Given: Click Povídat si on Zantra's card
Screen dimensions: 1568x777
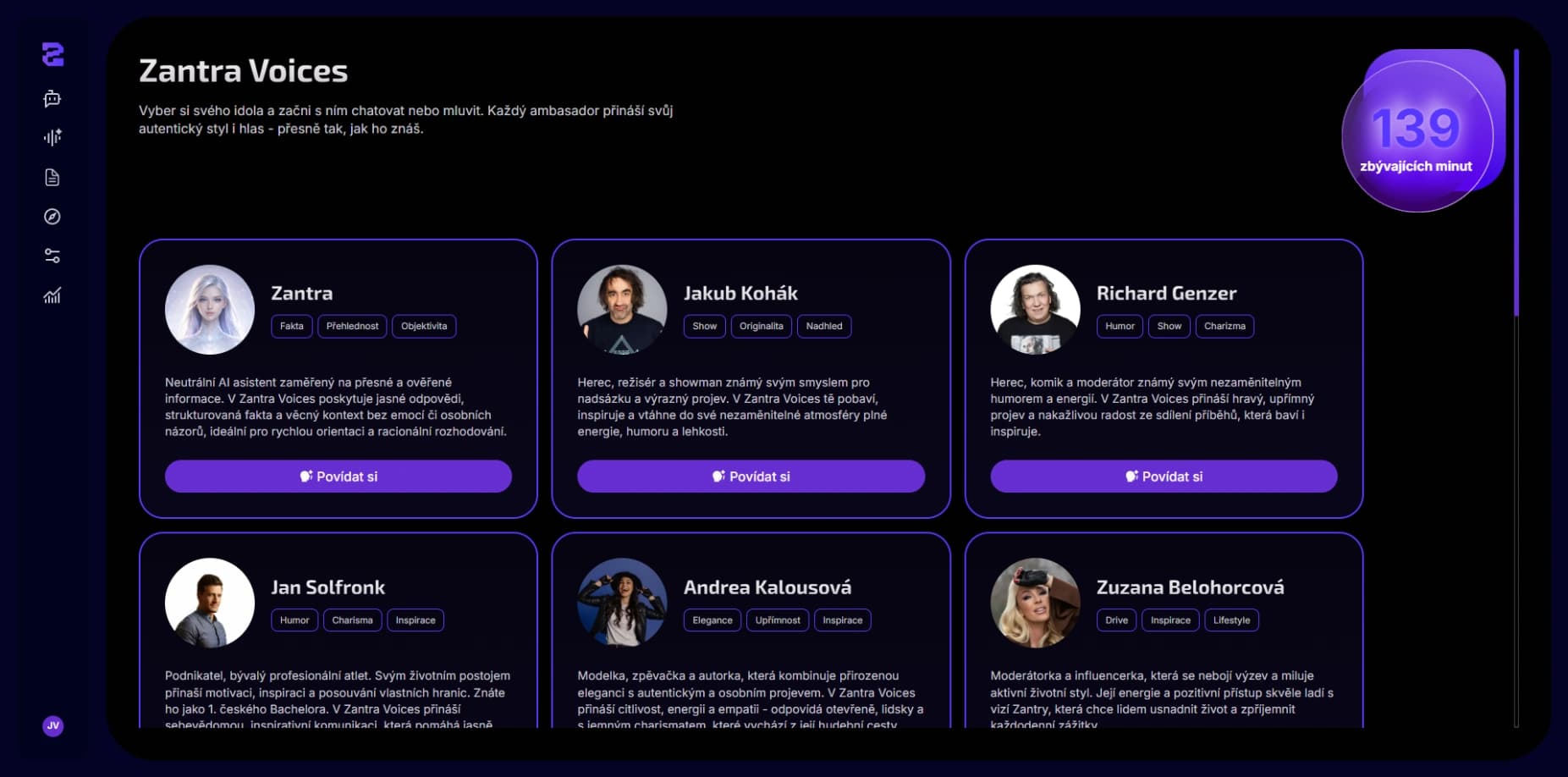Looking at the screenshot, I should [338, 476].
